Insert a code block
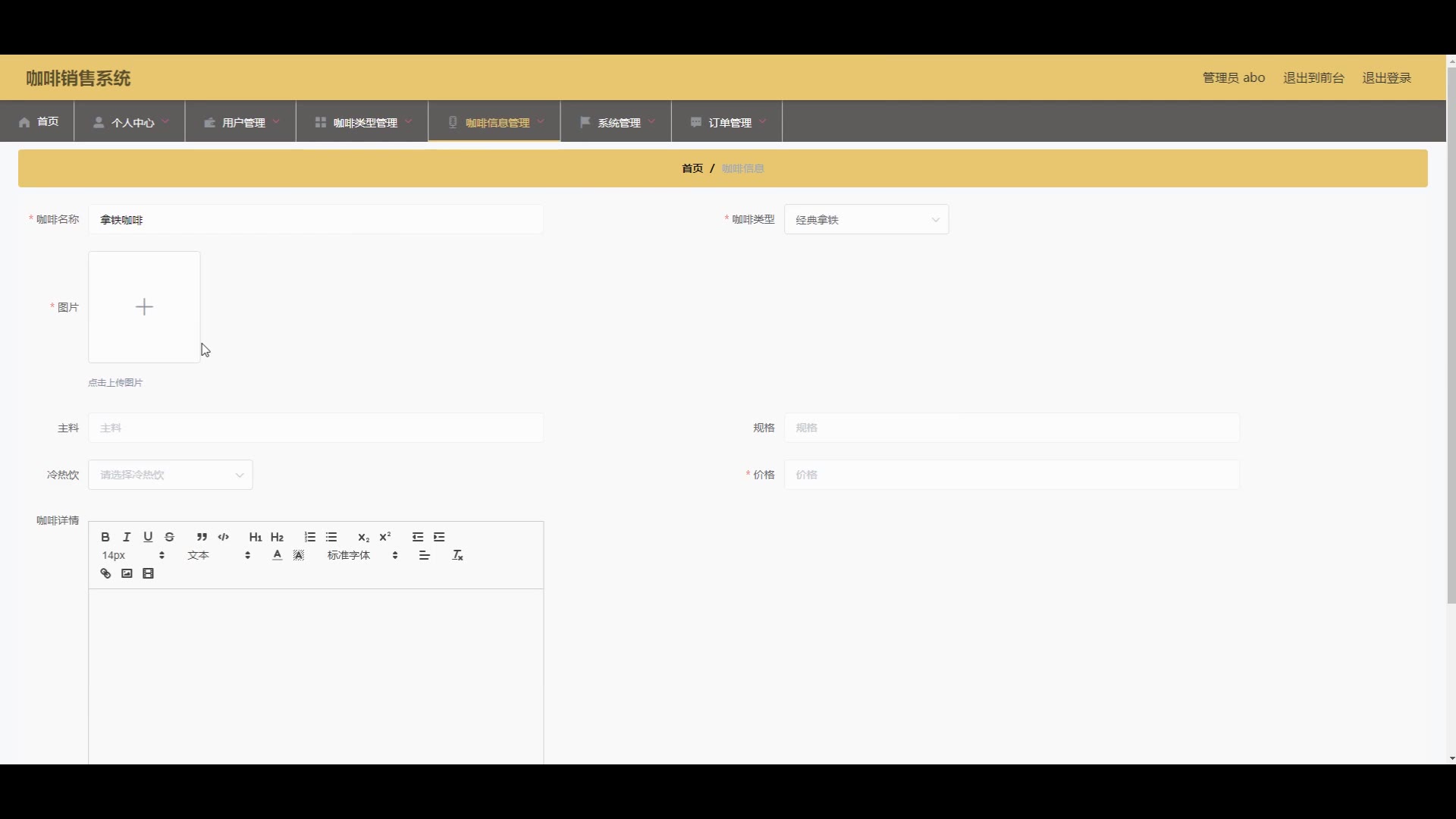The height and width of the screenshot is (819, 1456). click(x=224, y=537)
